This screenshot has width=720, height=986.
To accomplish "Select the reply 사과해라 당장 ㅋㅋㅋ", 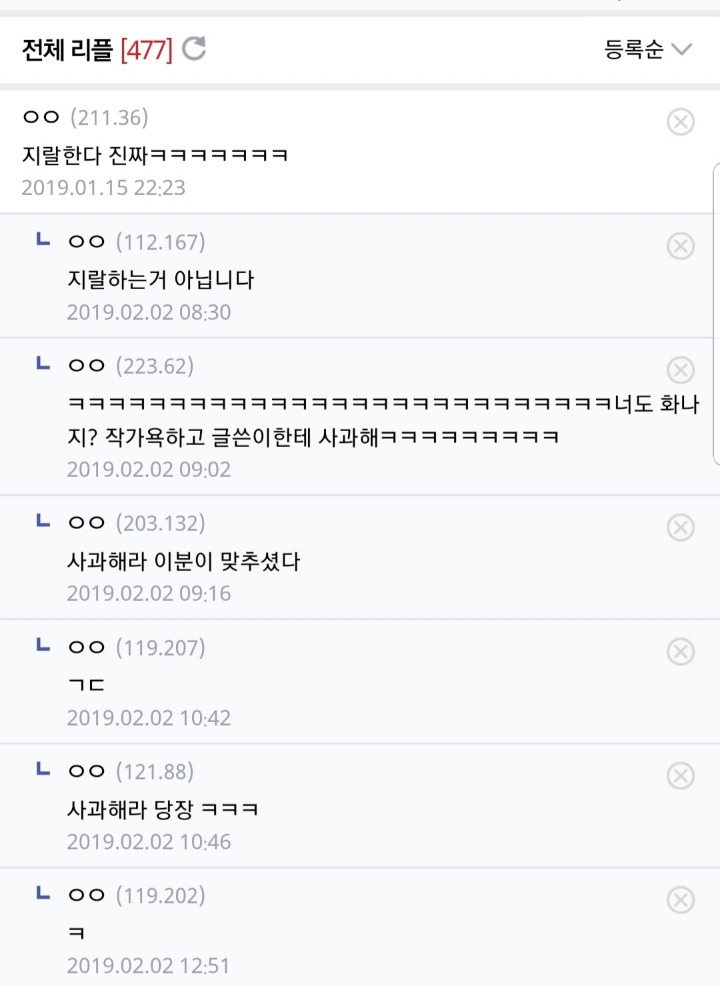I will coord(162,809).
